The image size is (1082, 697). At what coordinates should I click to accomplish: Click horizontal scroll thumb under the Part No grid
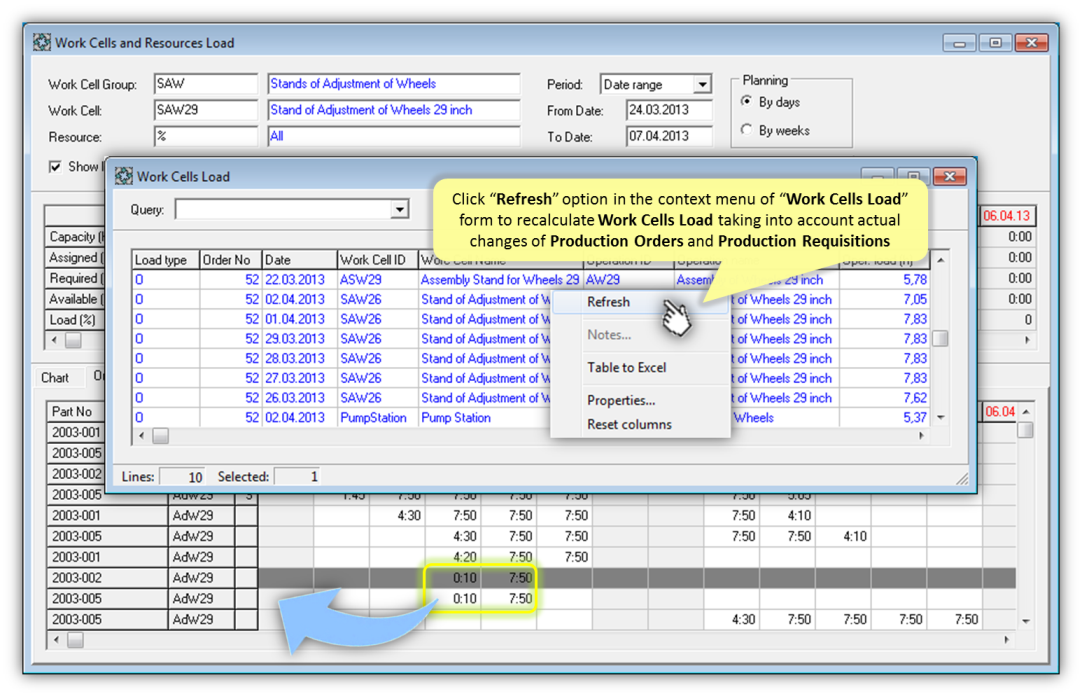75,640
